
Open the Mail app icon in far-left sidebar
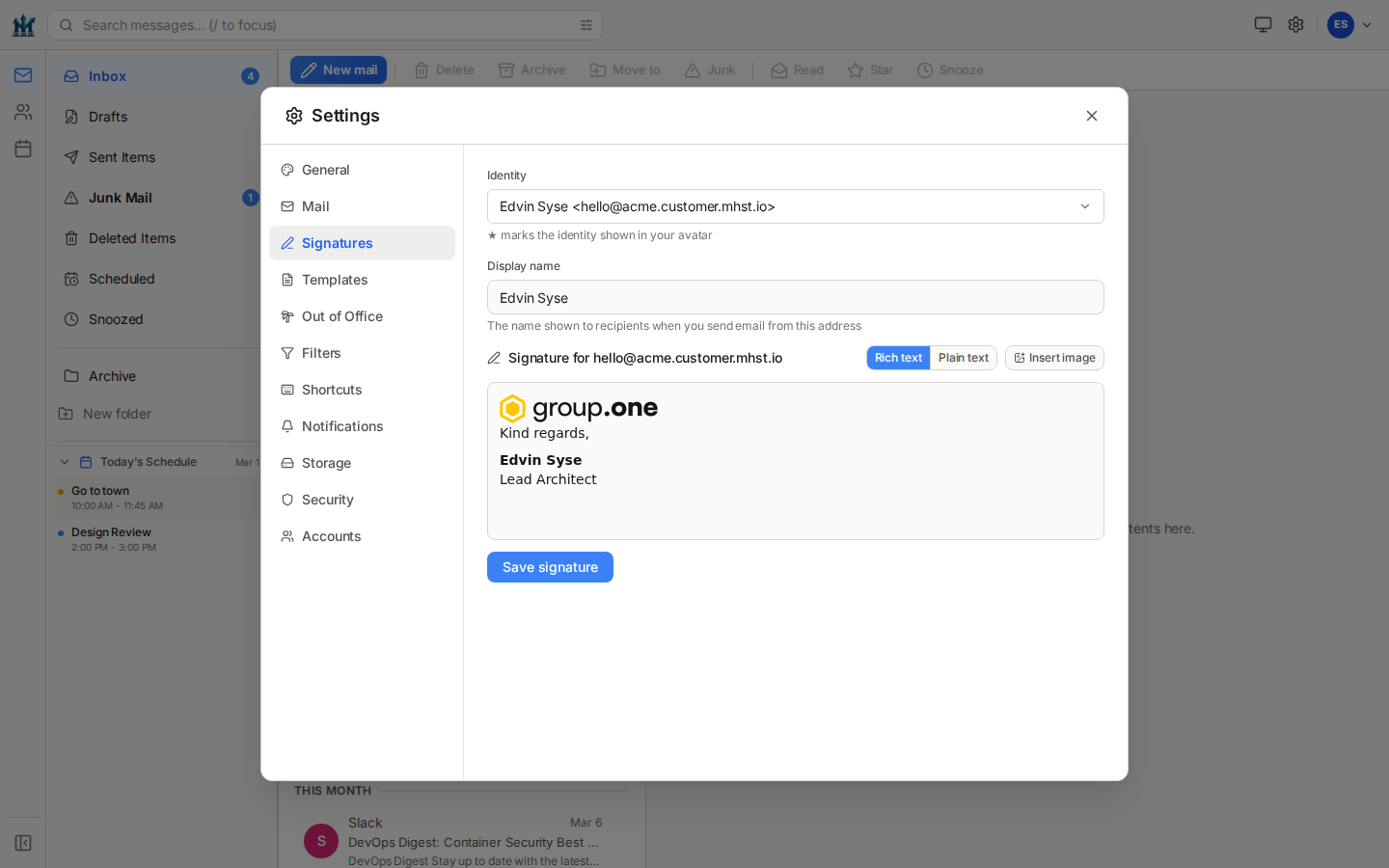click(x=21, y=73)
